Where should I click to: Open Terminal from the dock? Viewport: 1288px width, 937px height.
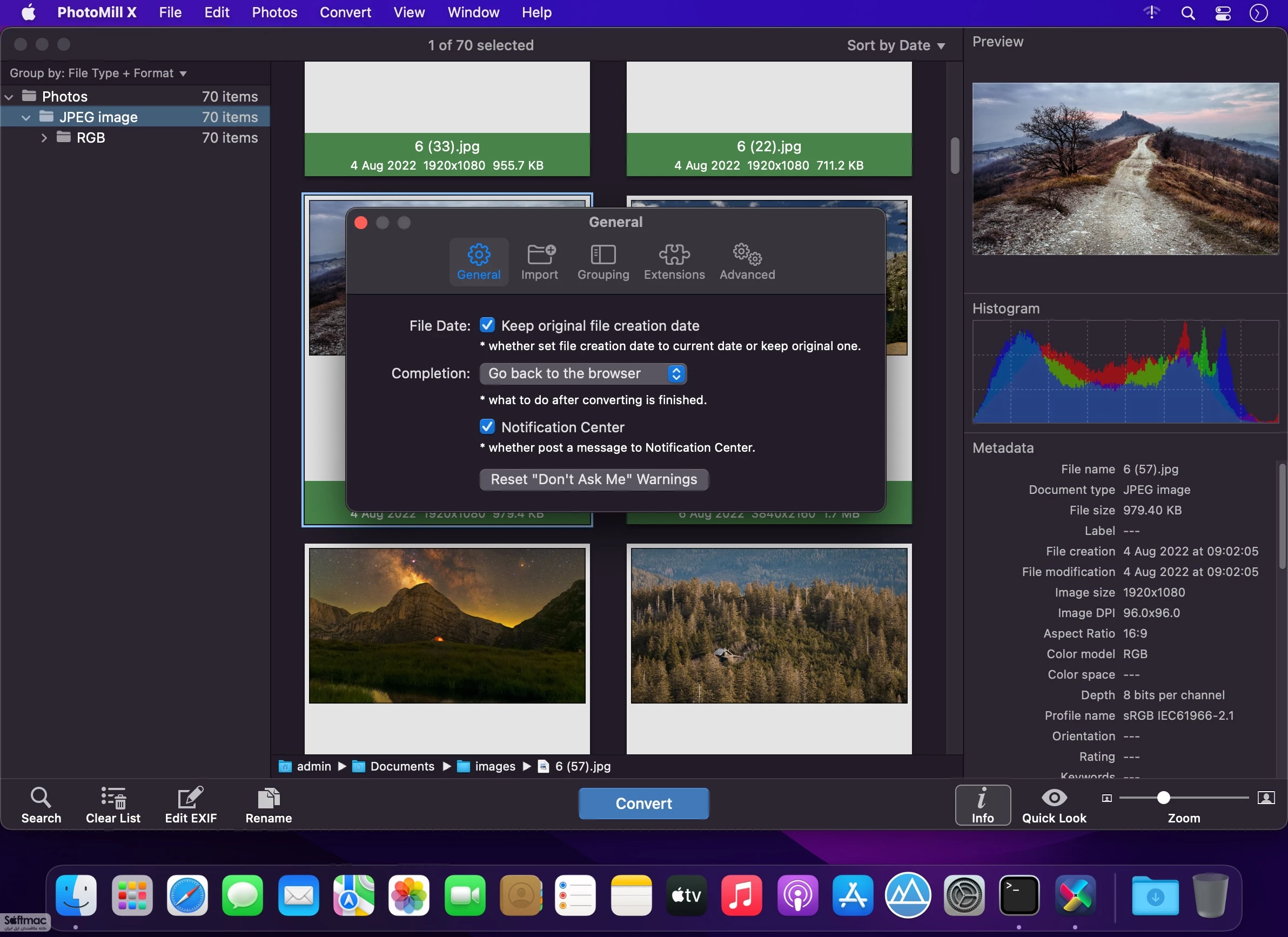coord(1019,895)
